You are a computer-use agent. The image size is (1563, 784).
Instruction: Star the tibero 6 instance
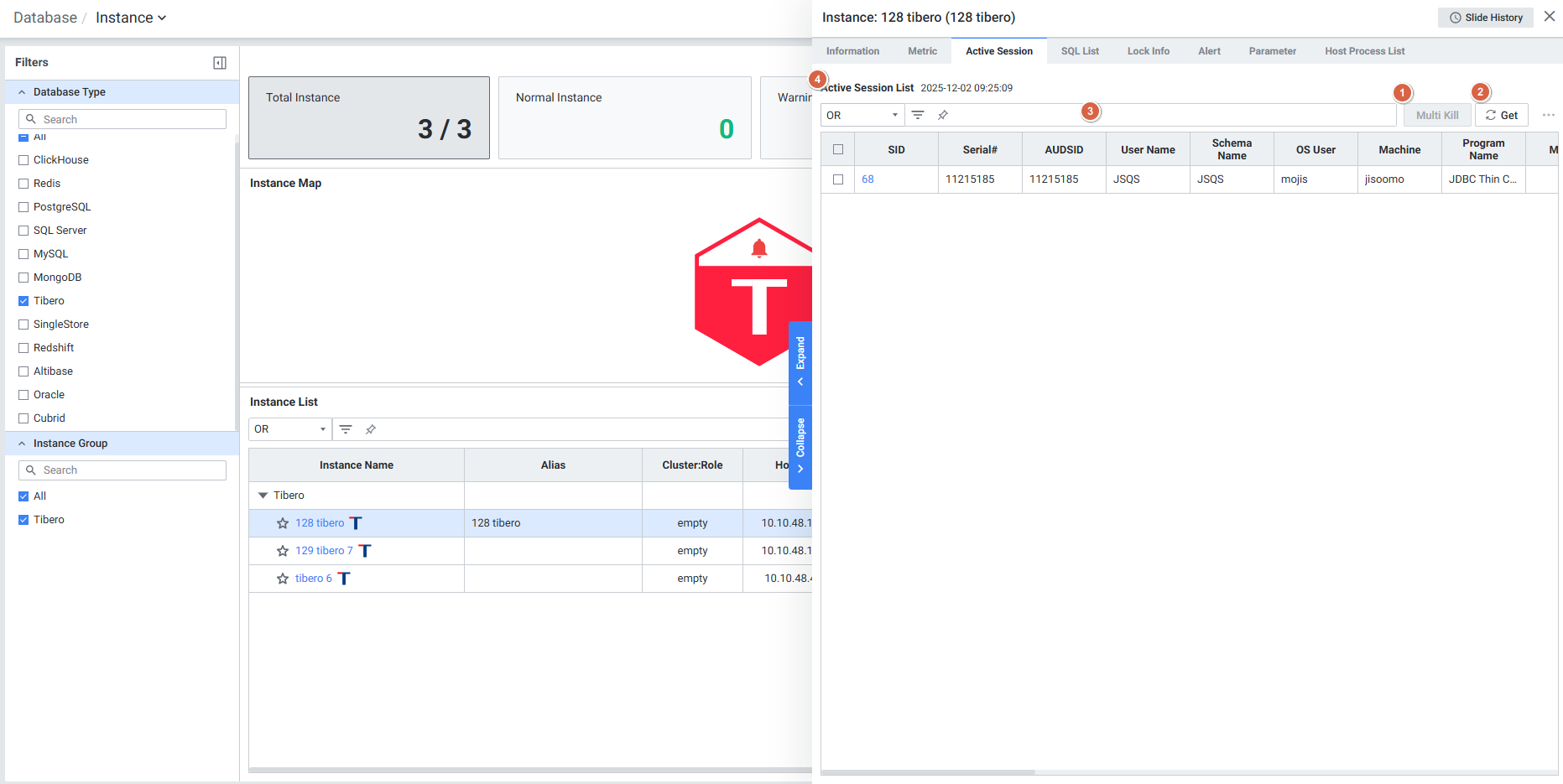click(x=283, y=579)
